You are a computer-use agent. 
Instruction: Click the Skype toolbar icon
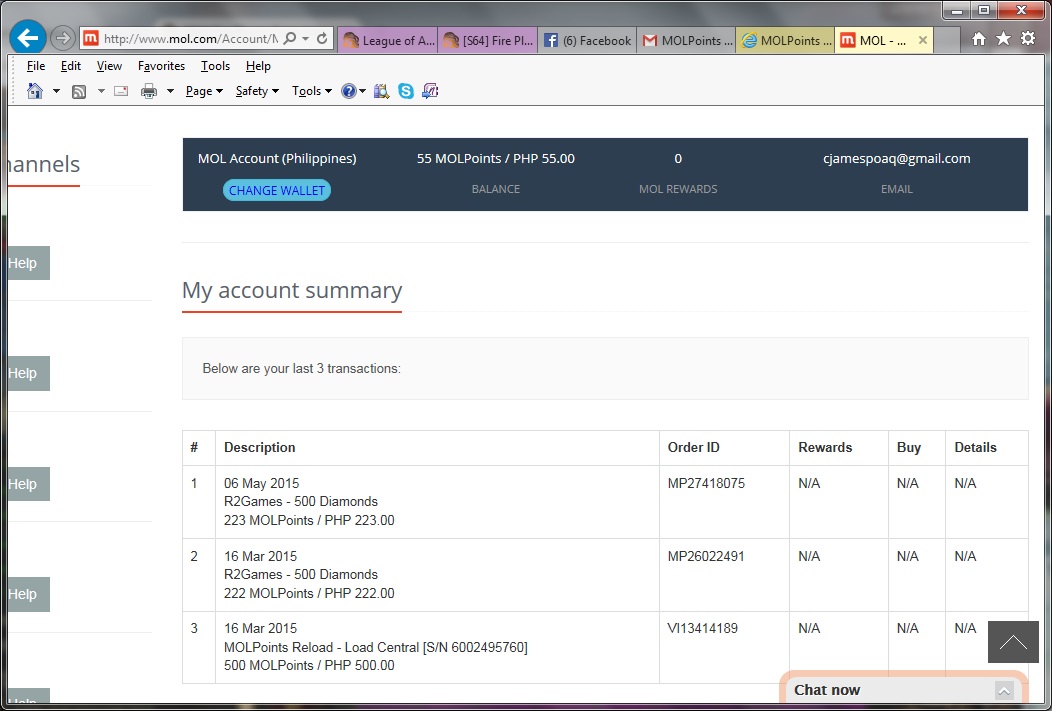(x=406, y=91)
